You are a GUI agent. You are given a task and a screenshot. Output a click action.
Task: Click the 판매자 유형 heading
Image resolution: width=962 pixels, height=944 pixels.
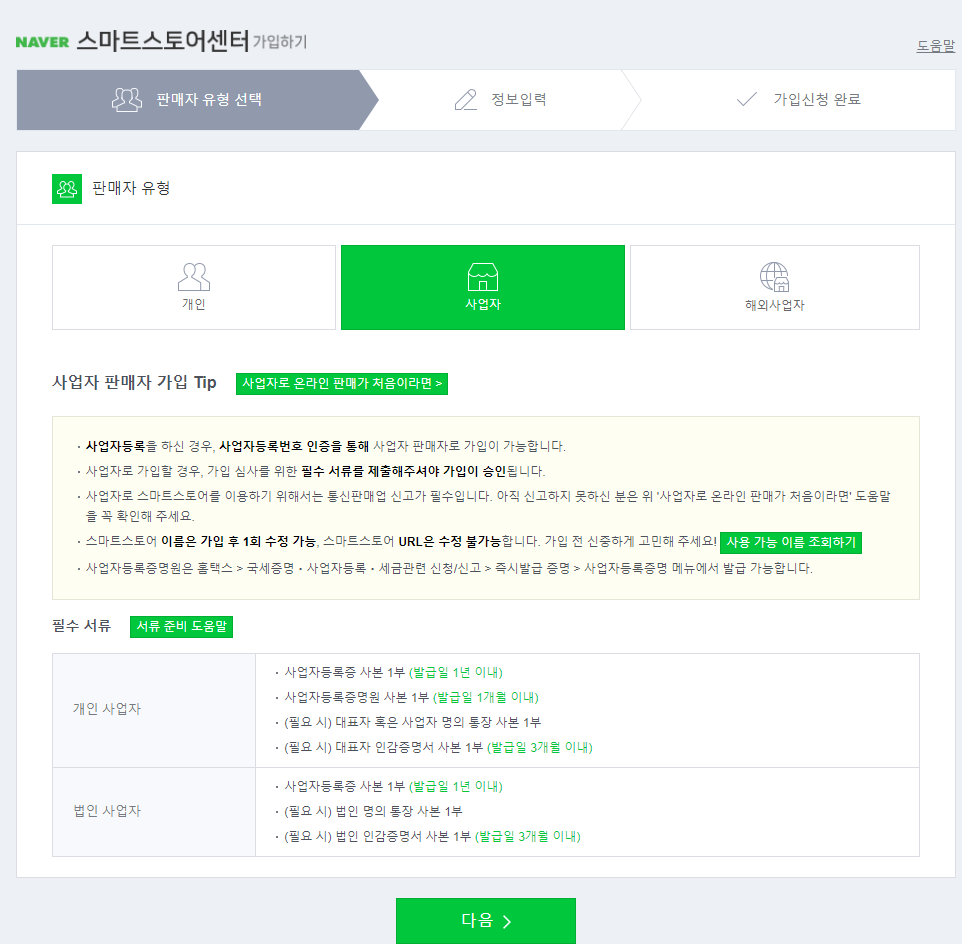coord(131,188)
